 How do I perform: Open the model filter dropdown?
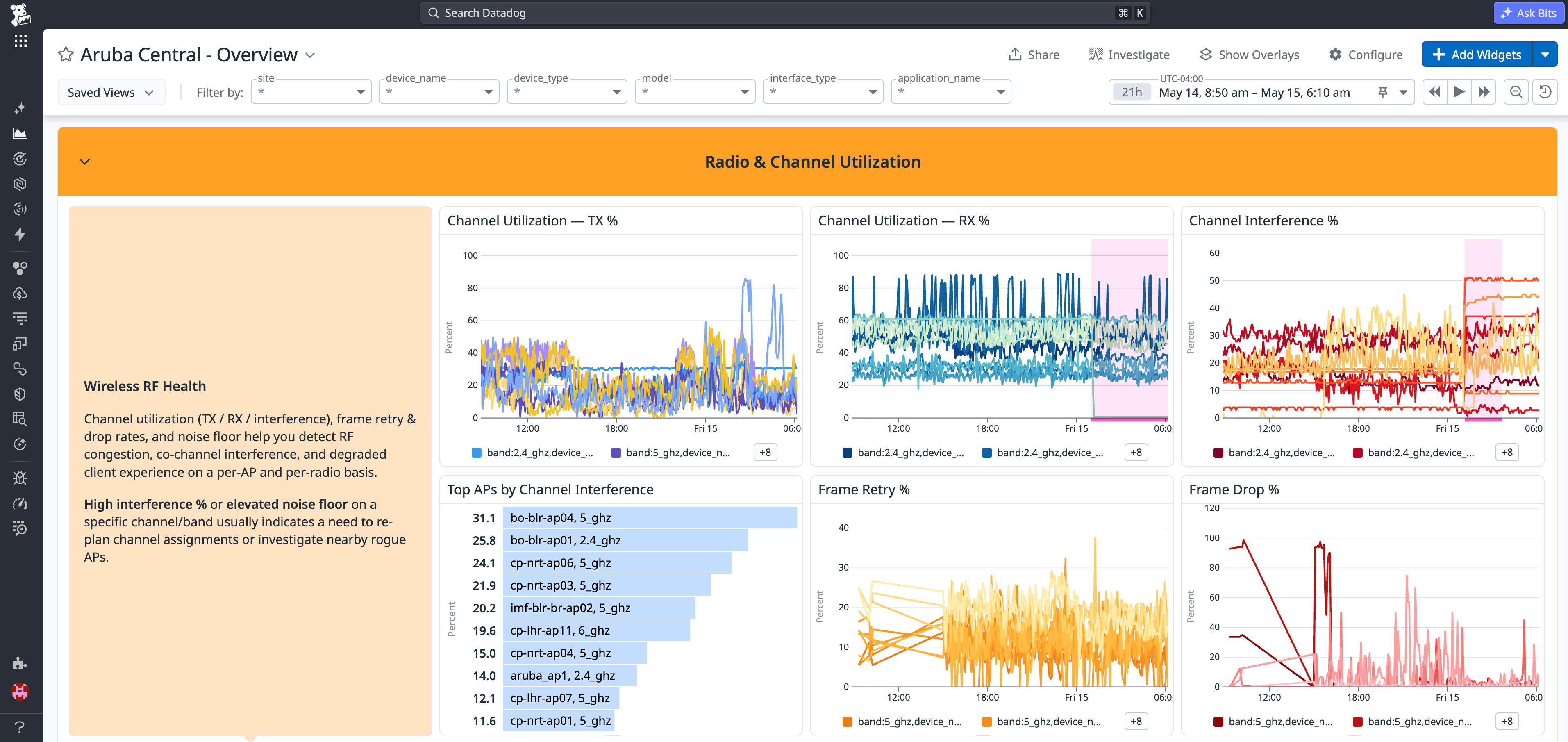695,92
